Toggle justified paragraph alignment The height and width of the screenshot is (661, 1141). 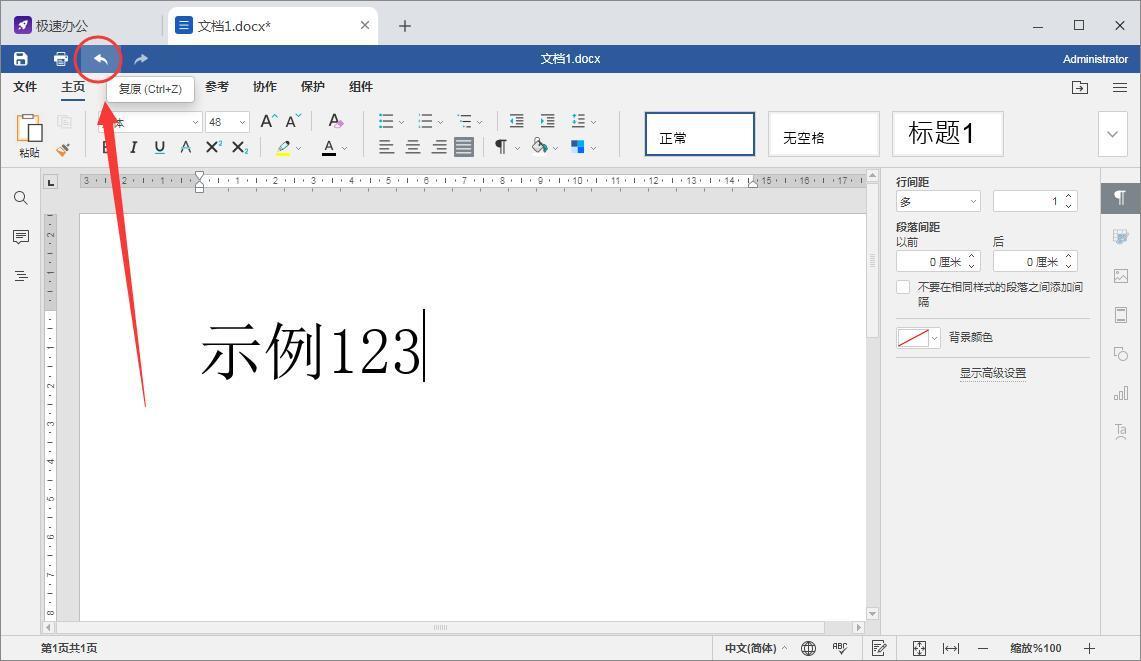464,147
